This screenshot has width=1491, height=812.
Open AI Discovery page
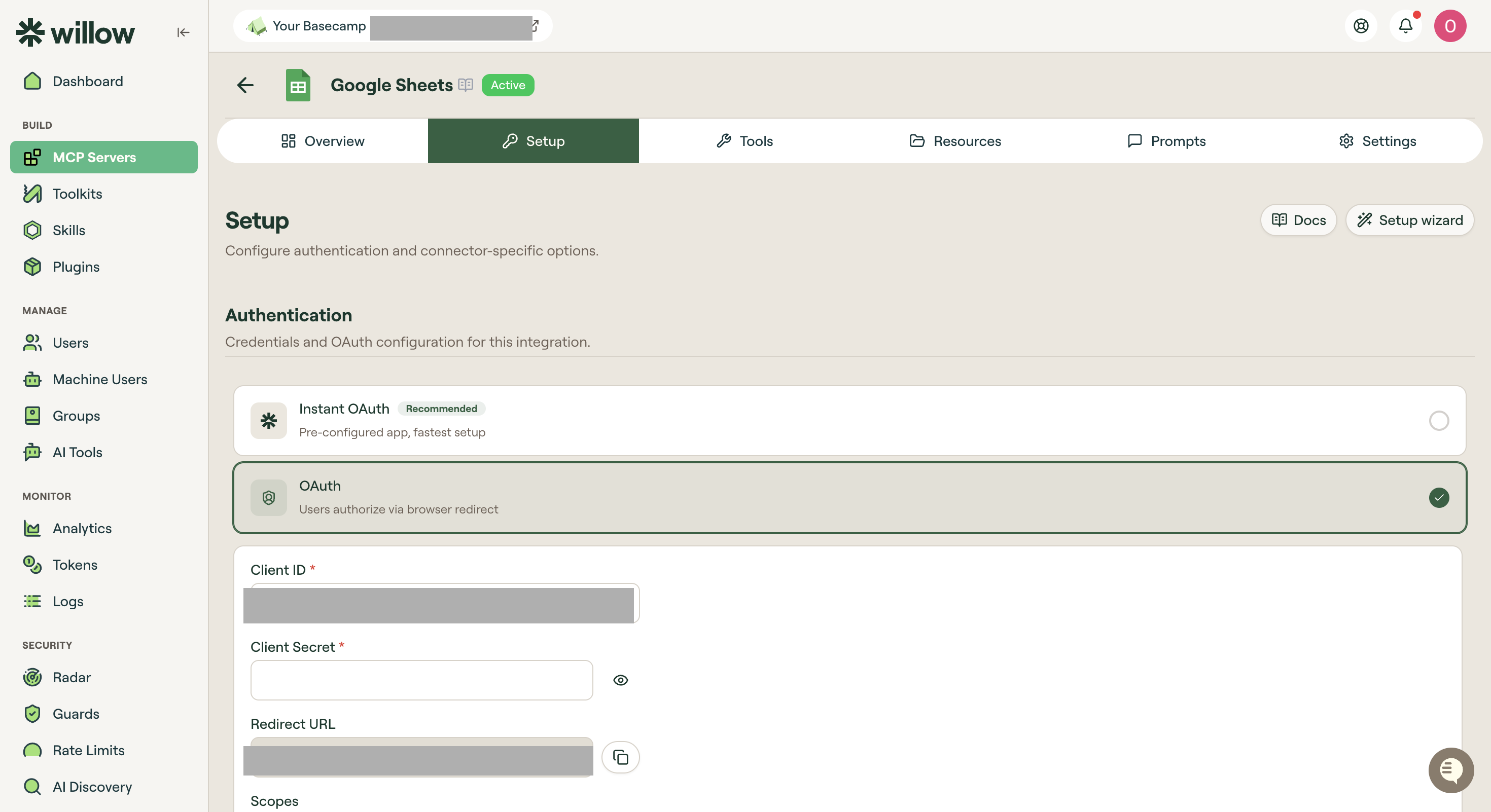pyautogui.click(x=104, y=787)
